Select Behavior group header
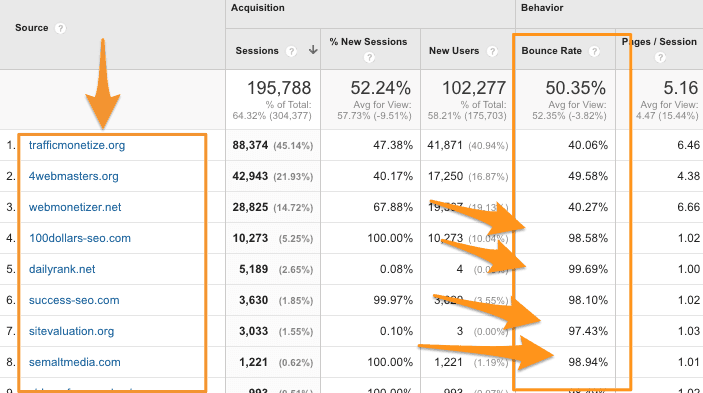This screenshot has height=393, width=703. point(542,8)
